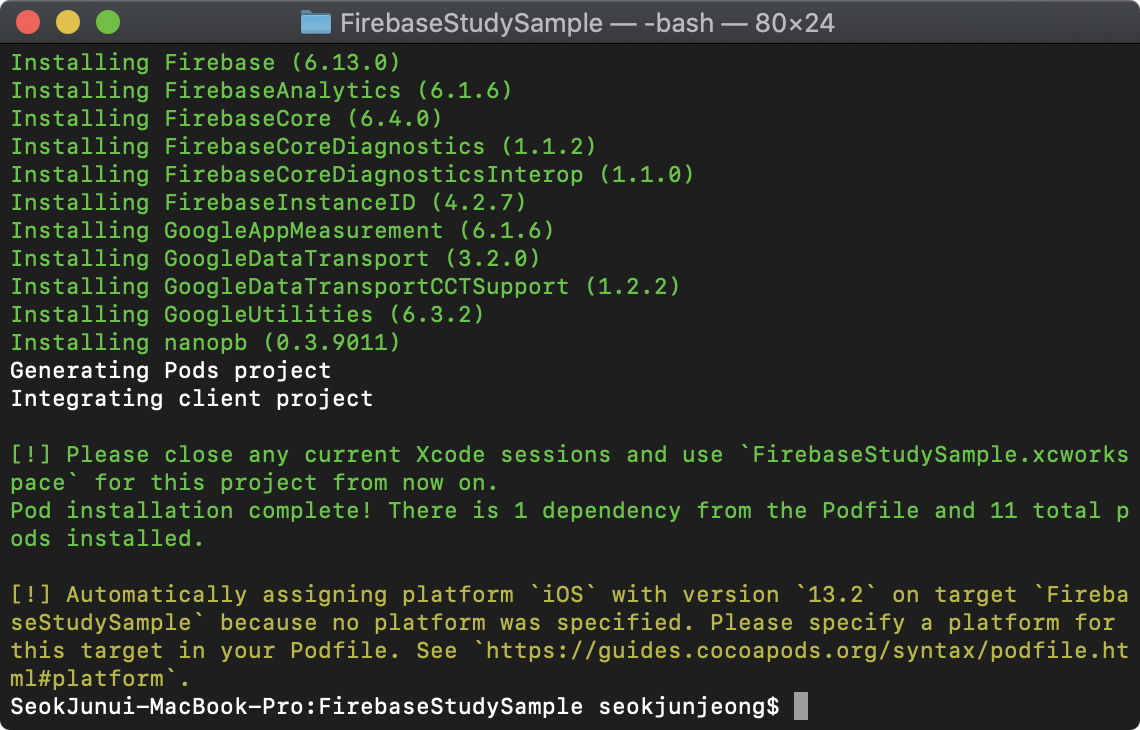The width and height of the screenshot is (1140, 730).
Task: Click the blue folder icon in title bar
Action: pos(316,23)
